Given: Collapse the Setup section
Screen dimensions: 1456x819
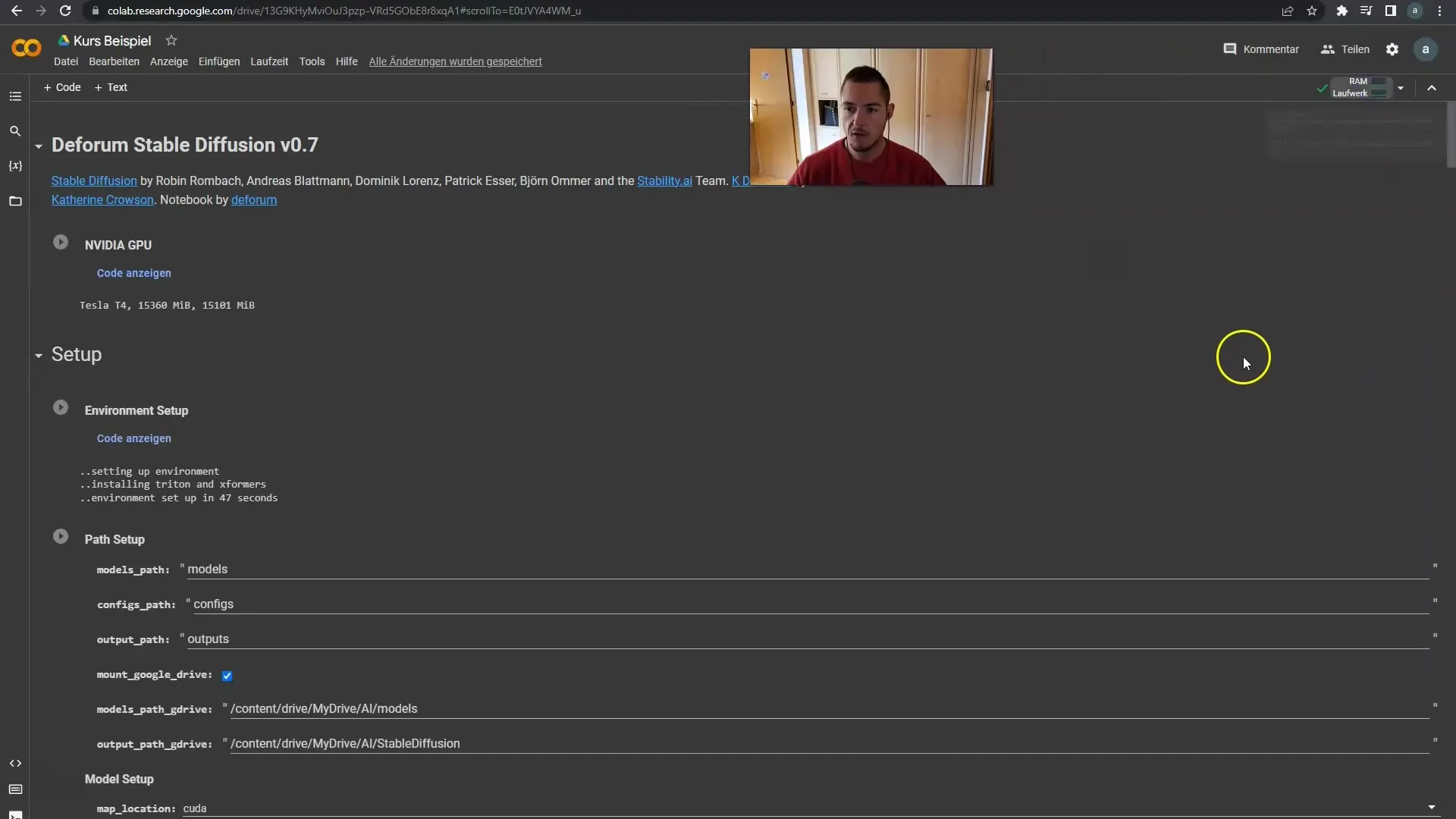Looking at the screenshot, I should click(39, 355).
